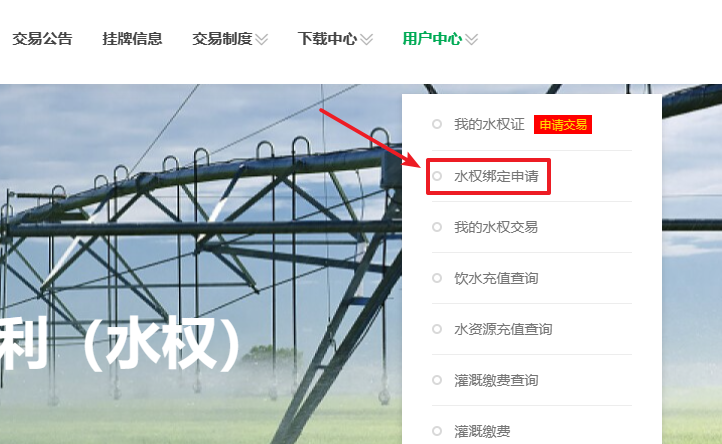
Task: Click the circle bullet beside 我的水权证
Action: 437,124
